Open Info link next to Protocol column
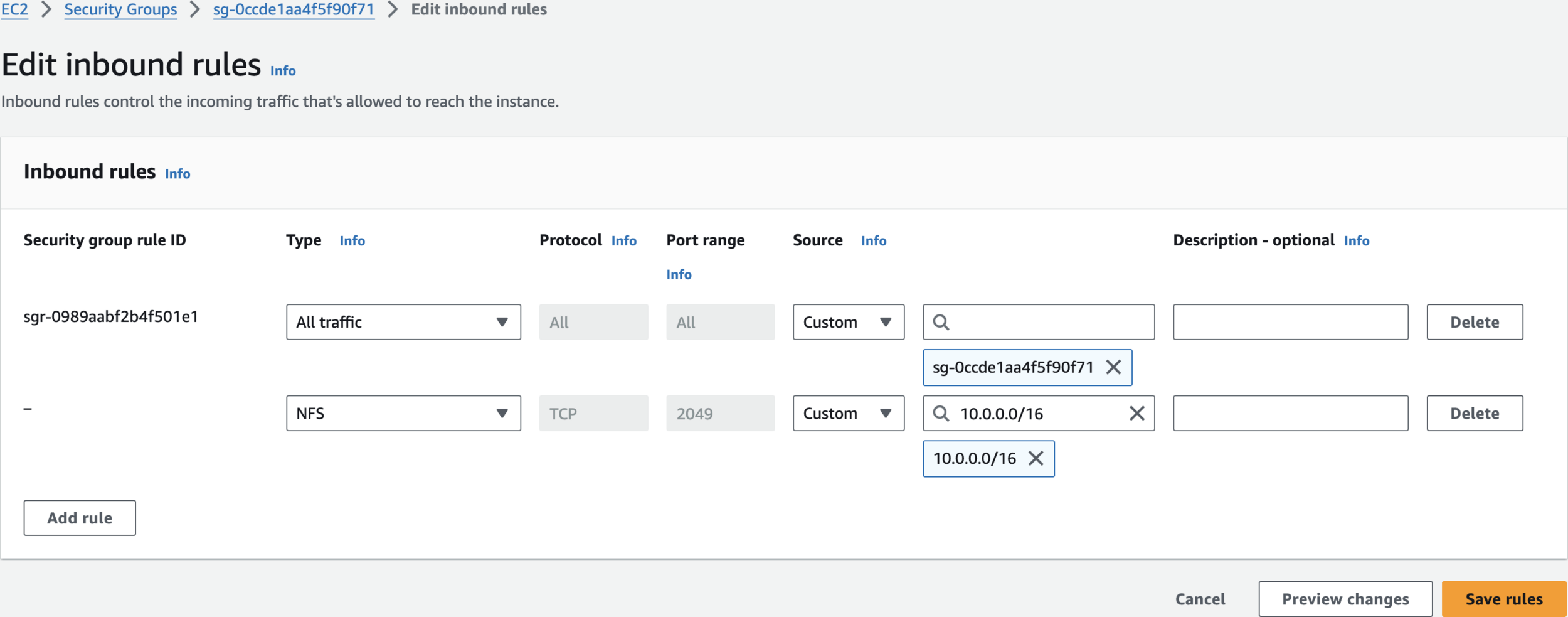The height and width of the screenshot is (617, 1568). (x=623, y=241)
